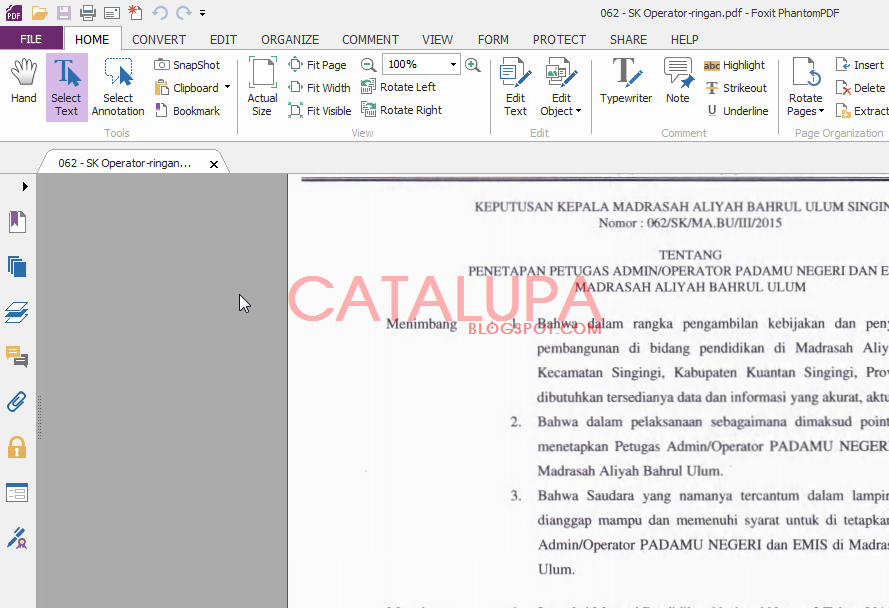This screenshot has width=889, height=608.
Task: Switch to the EDIT ribbon tab
Action: click(223, 39)
